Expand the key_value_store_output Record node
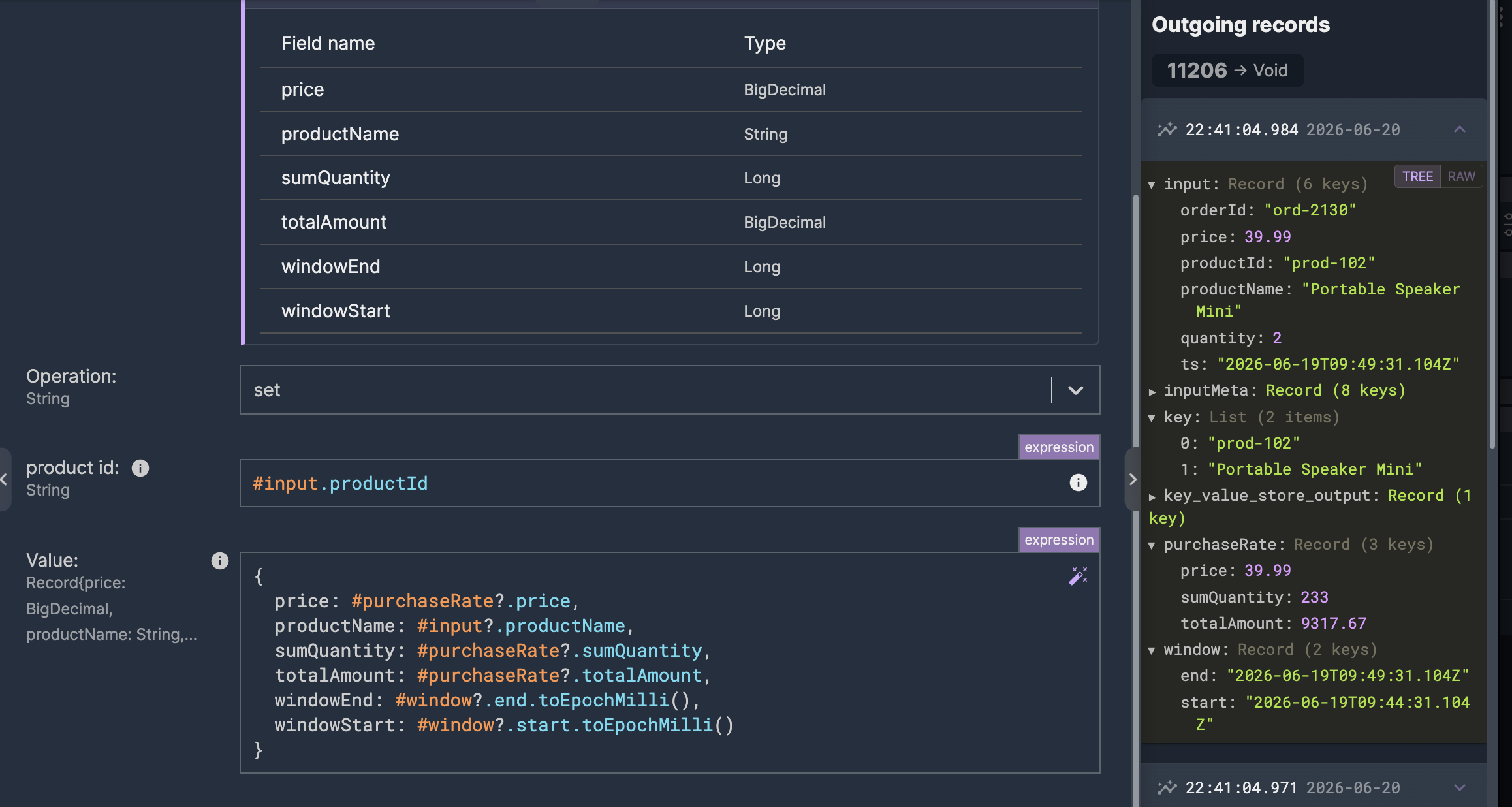 [x=1152, y=497]
